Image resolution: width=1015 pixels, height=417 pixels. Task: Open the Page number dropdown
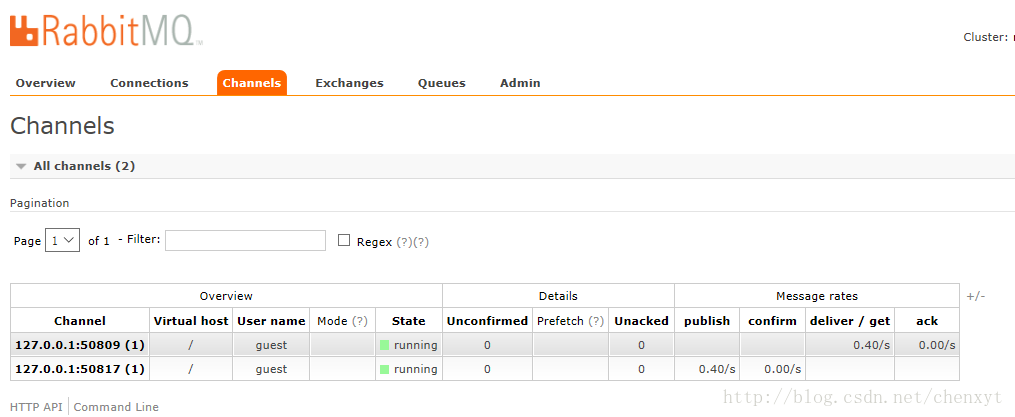[x=63, y=240]
